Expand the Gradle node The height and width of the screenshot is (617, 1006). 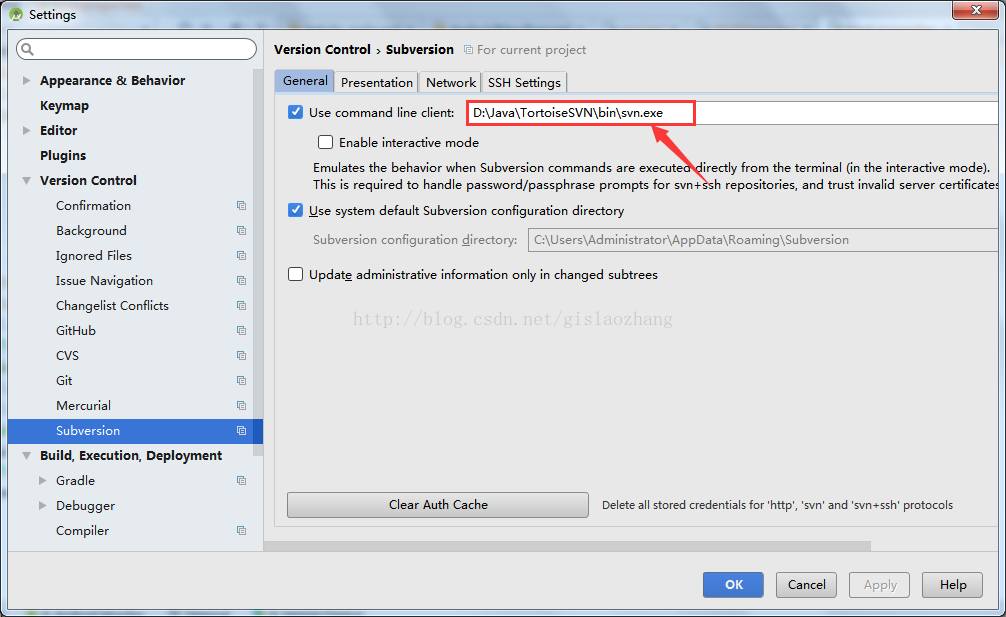(42, 480)
